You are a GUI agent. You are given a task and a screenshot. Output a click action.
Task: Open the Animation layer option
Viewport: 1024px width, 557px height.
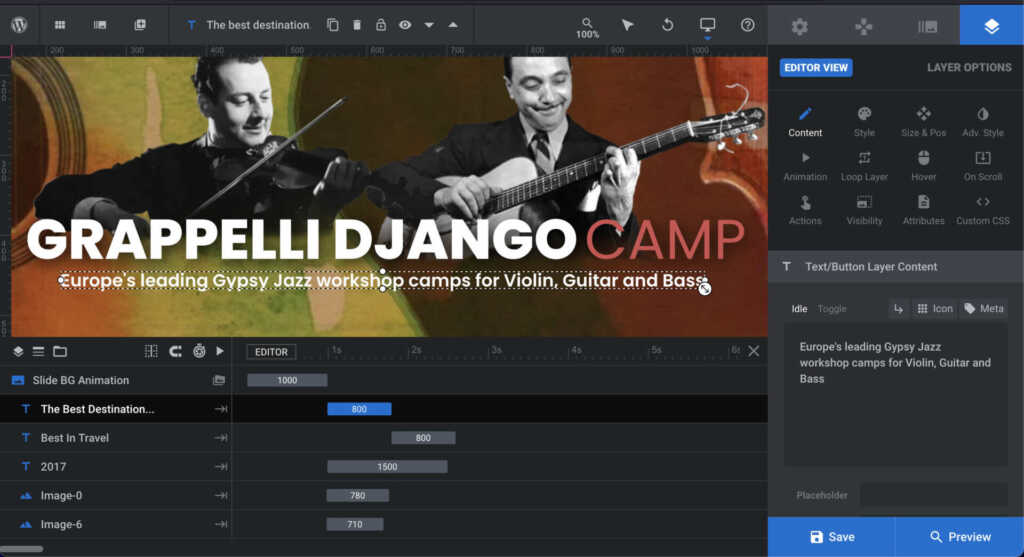[x=805, y=167]
